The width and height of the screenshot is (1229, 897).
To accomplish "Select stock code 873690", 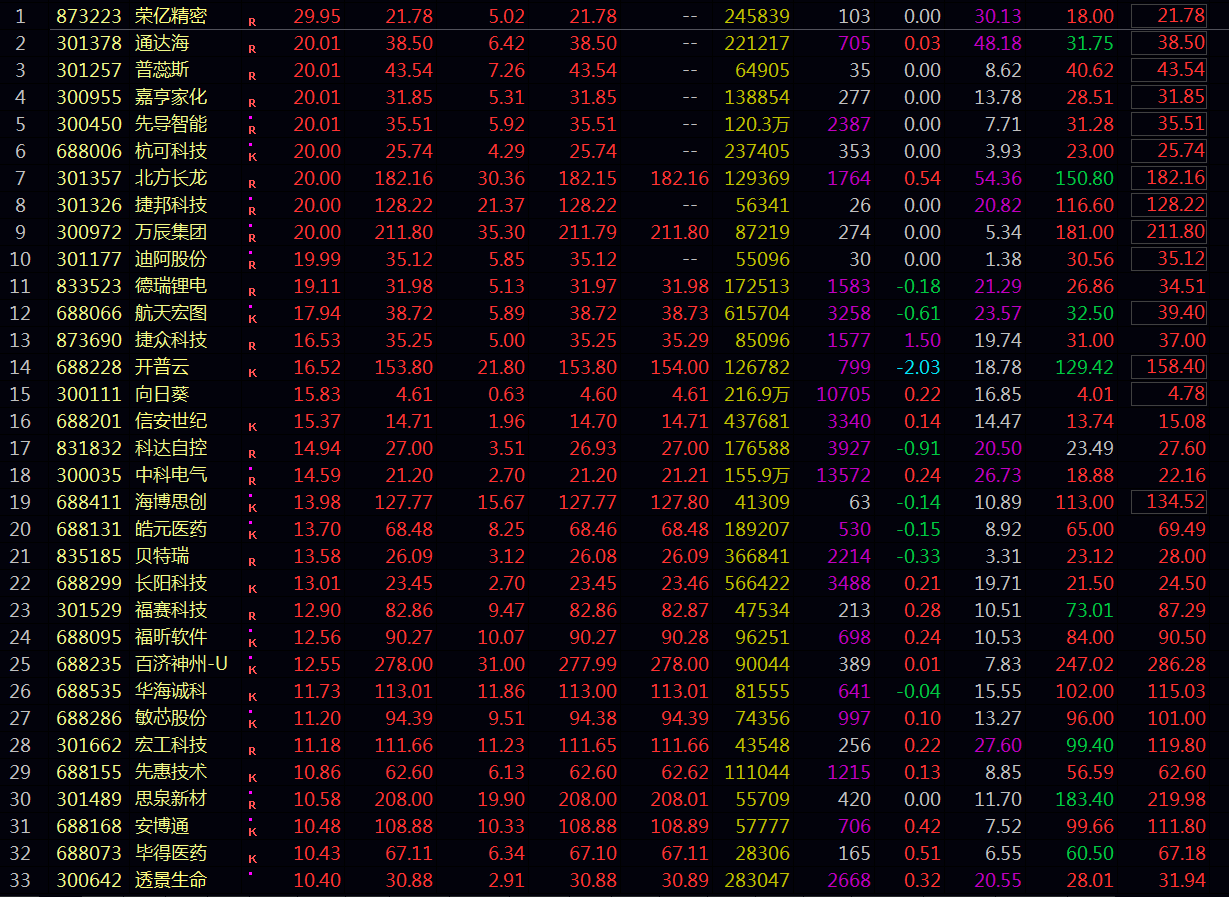I will (x=89, y=340).
